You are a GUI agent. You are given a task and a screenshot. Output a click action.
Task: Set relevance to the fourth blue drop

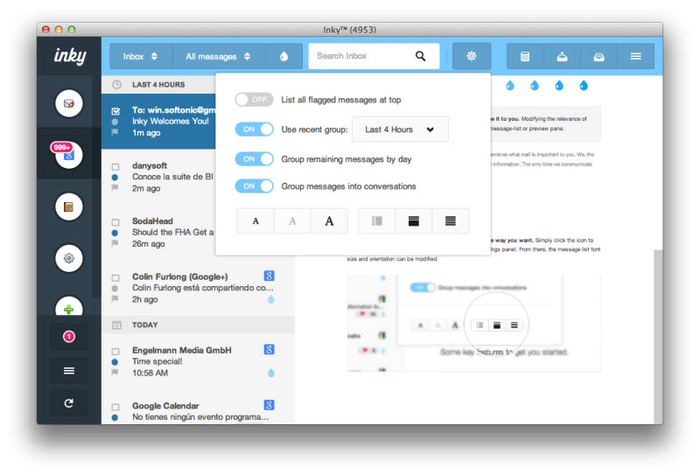[583, 85]
